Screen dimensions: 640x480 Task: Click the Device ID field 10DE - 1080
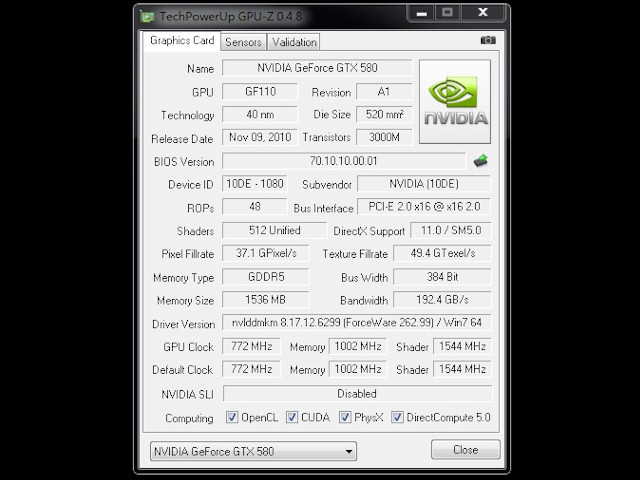(x=255, y=184)
